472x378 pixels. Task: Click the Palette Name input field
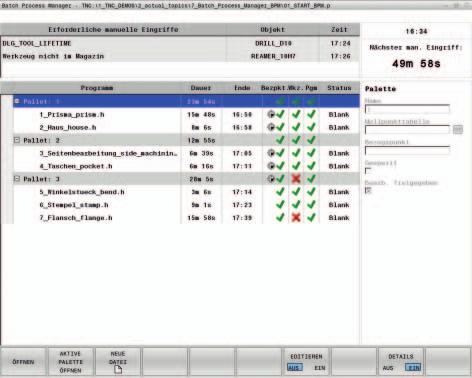pos(407,109)
